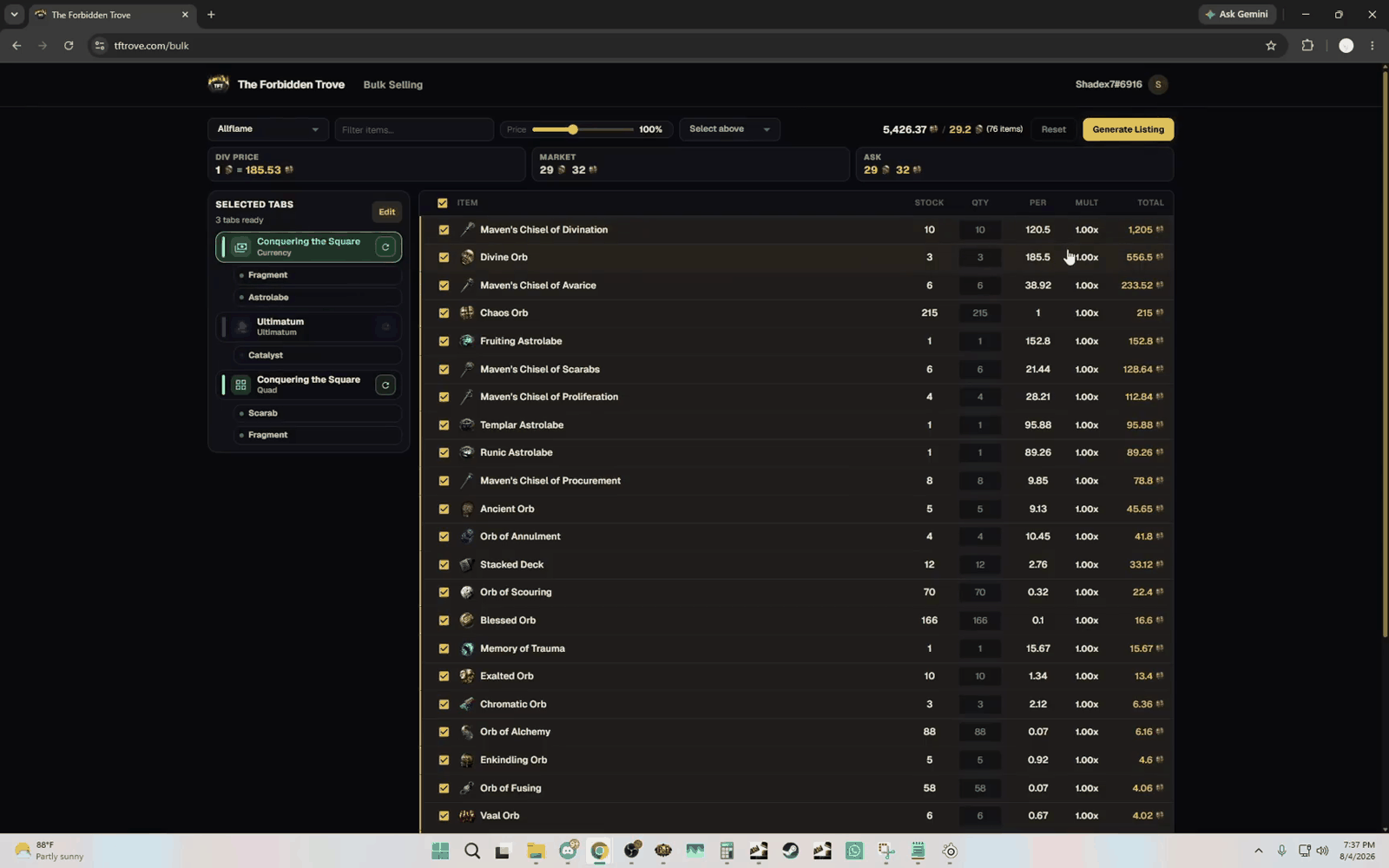Click the Fruiting Astrolabe item icon
The image size is (1389, 868).
tap(467, 341)
